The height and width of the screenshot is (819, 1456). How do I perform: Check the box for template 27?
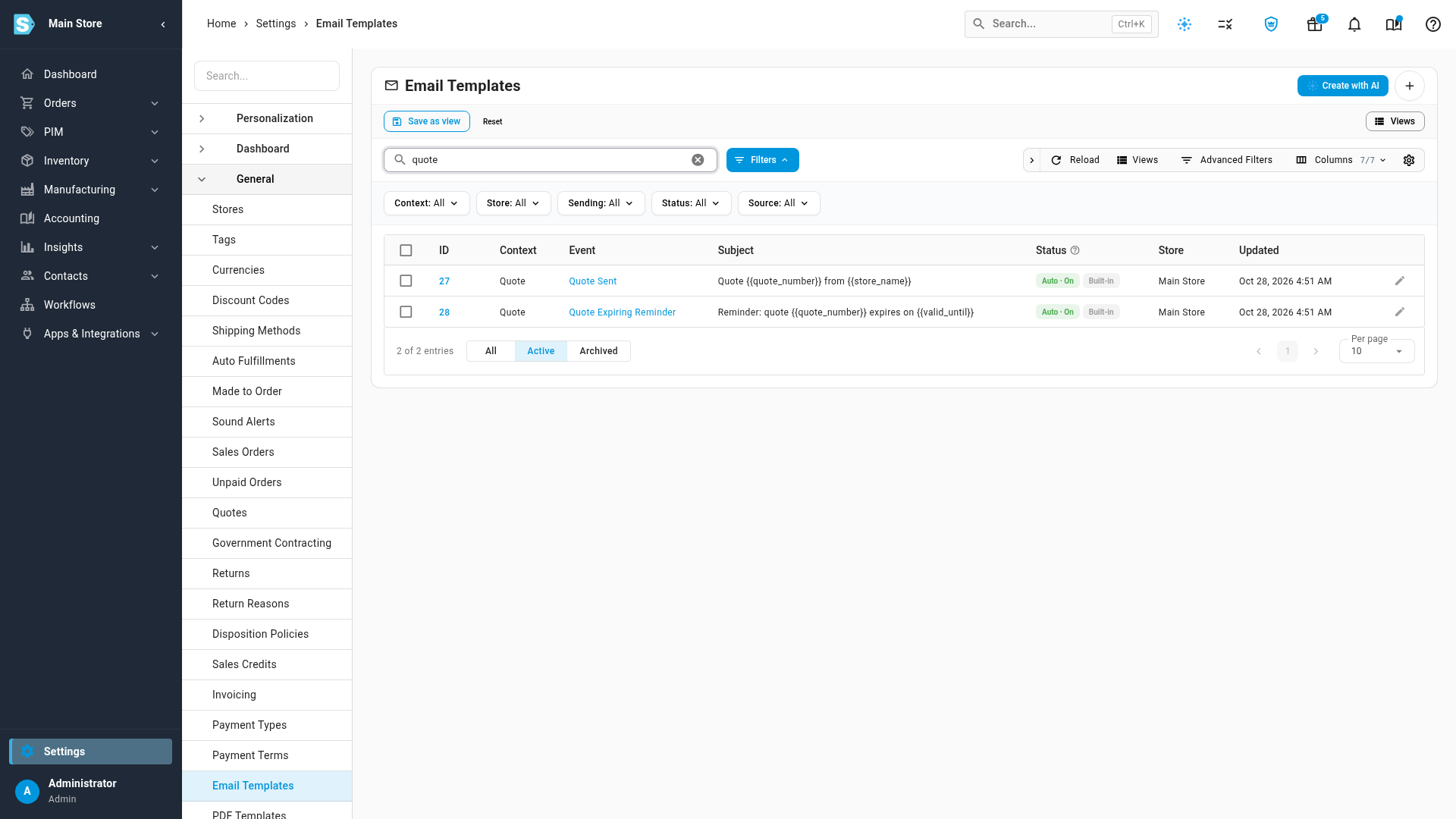406,281
